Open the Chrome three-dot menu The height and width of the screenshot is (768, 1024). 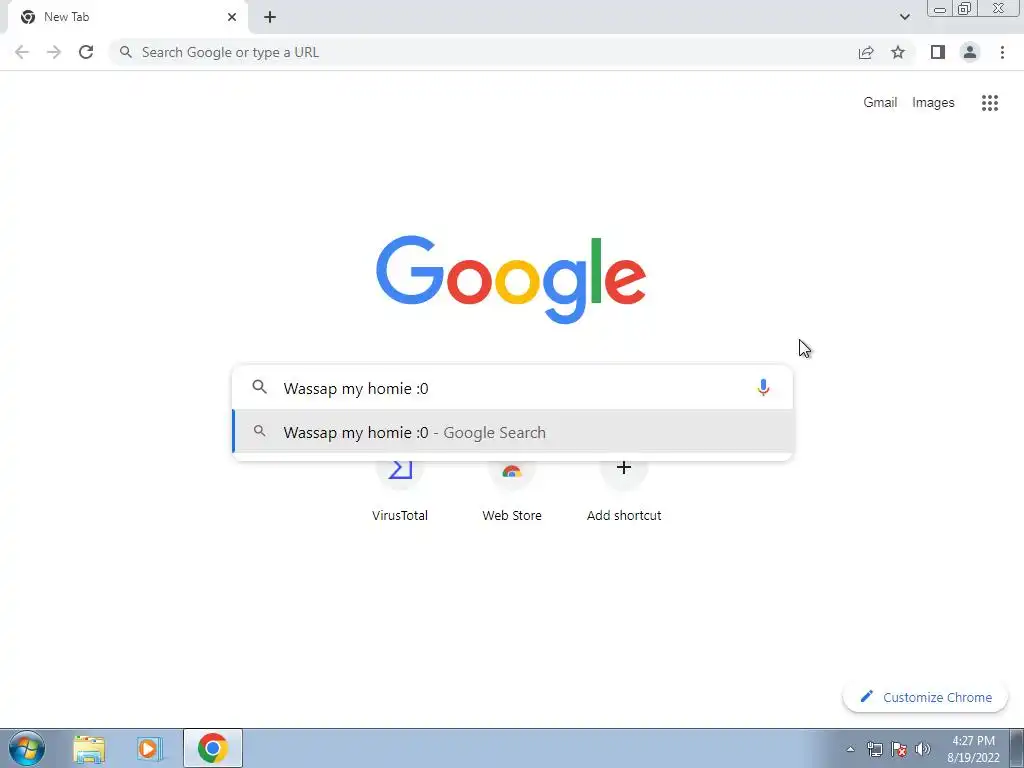[1002, 52]
